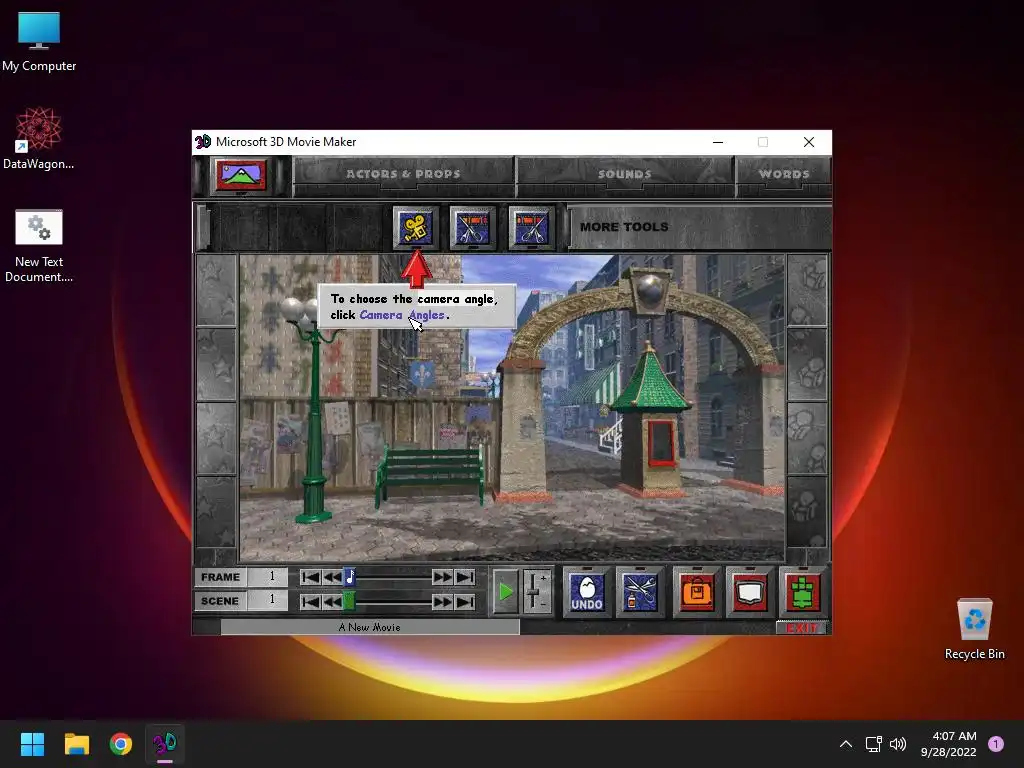Step back one frame
Screen dimensions: 1024x768
(332, 577)
